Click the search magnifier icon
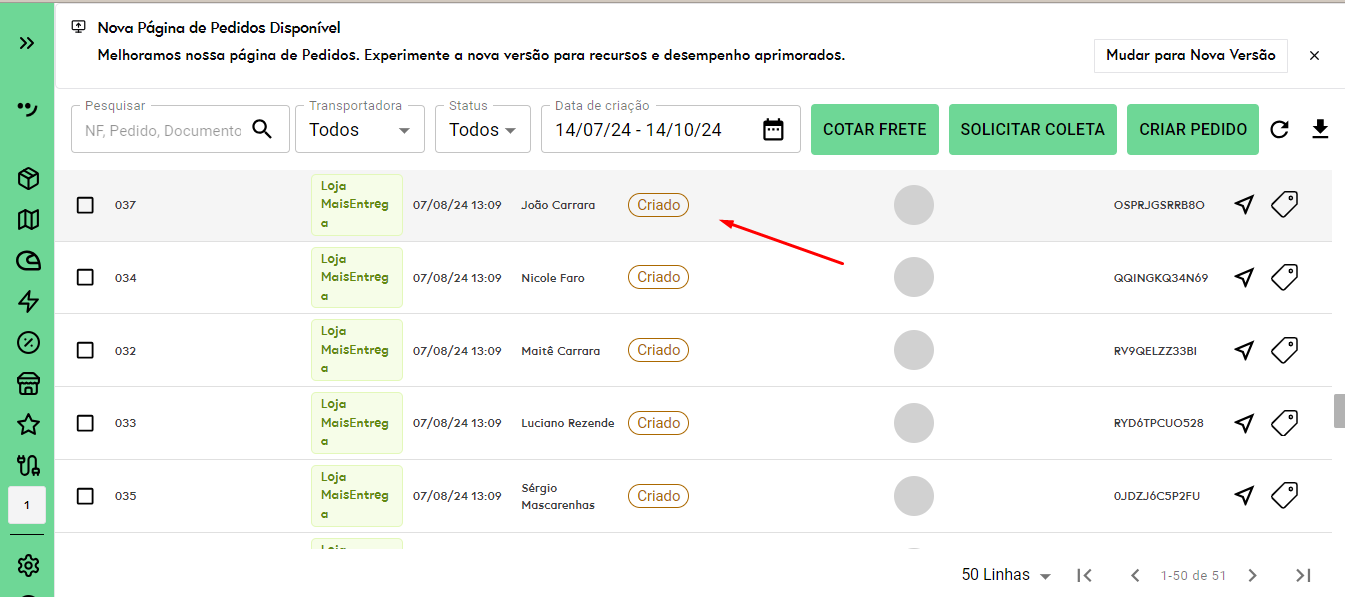The height and width of the screenshot is (597, 1345). point(262,129)
